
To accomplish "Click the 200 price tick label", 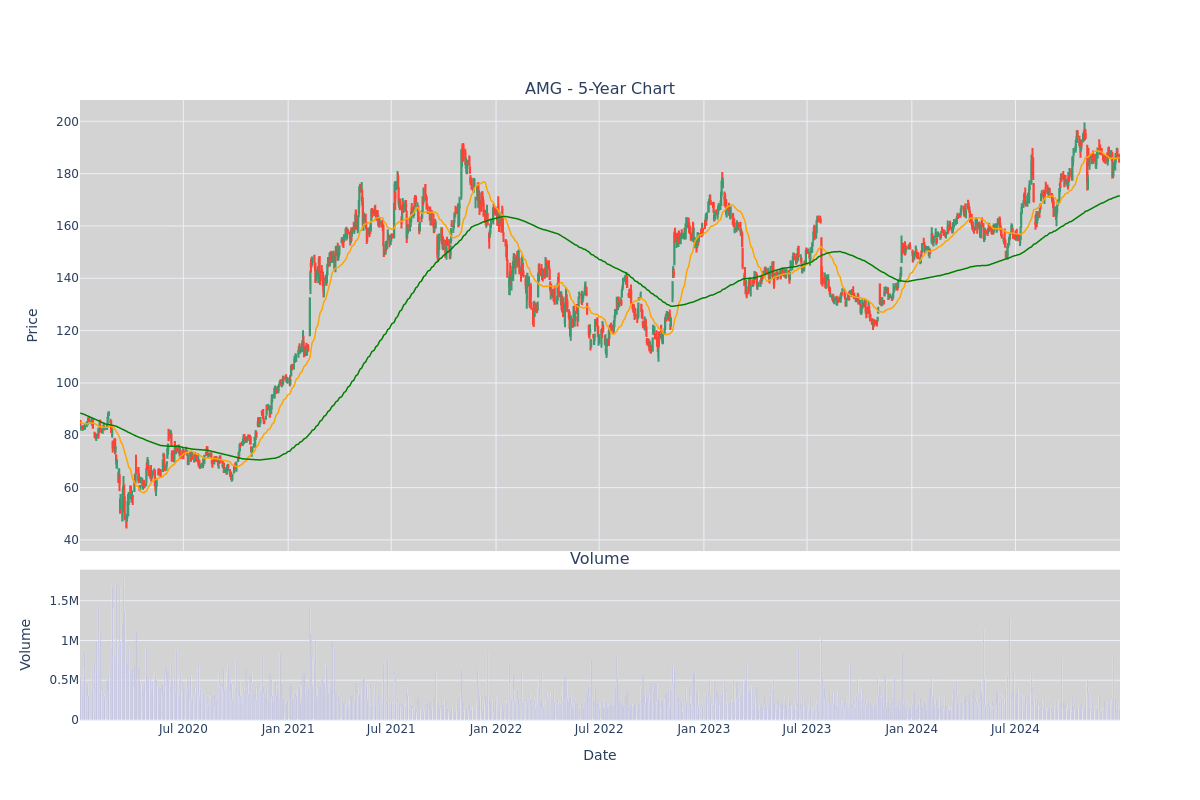I will [x=68, y=122].
